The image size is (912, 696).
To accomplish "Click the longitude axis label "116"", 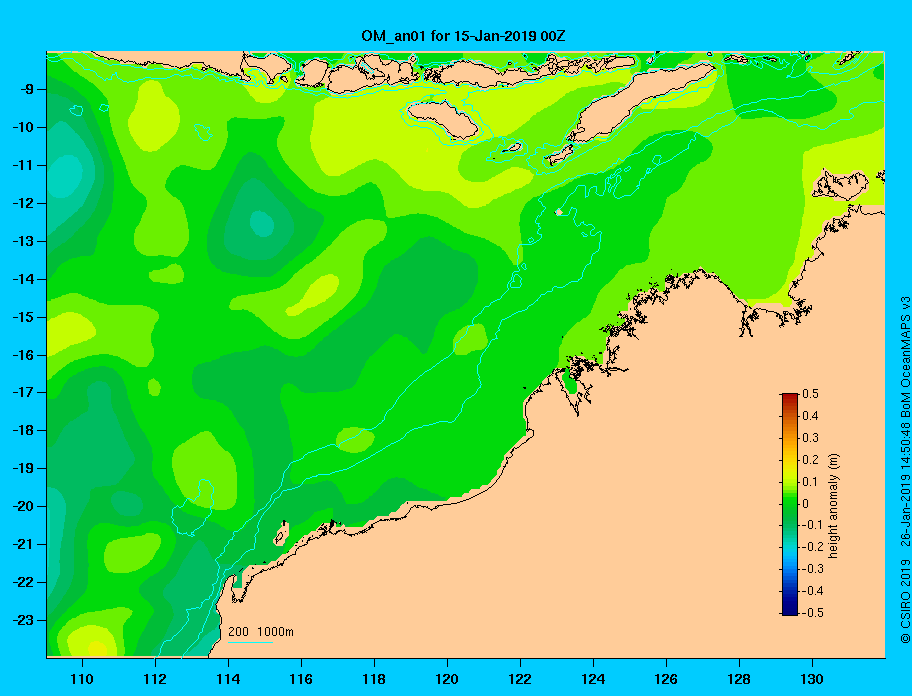I will [x=301, y=679].
